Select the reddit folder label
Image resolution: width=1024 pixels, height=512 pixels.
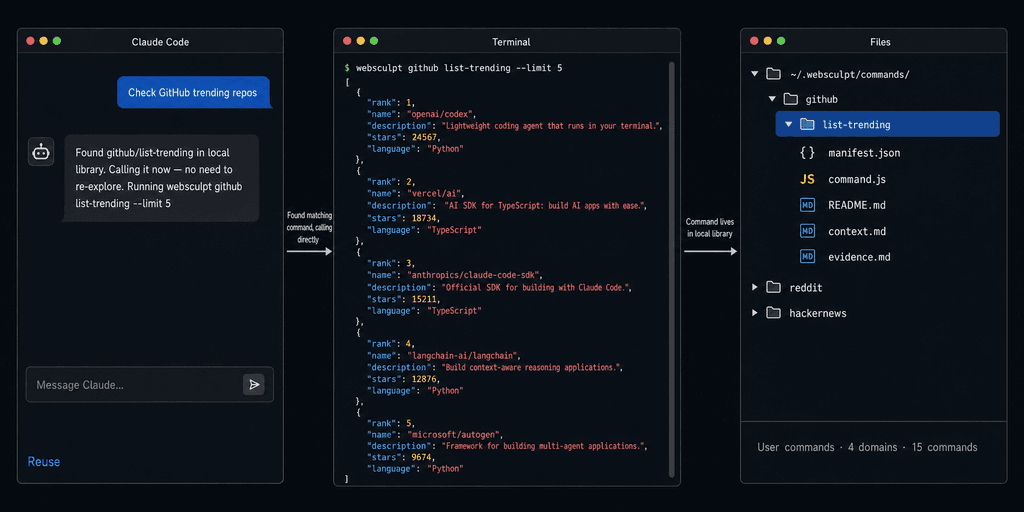coord(806,288)
